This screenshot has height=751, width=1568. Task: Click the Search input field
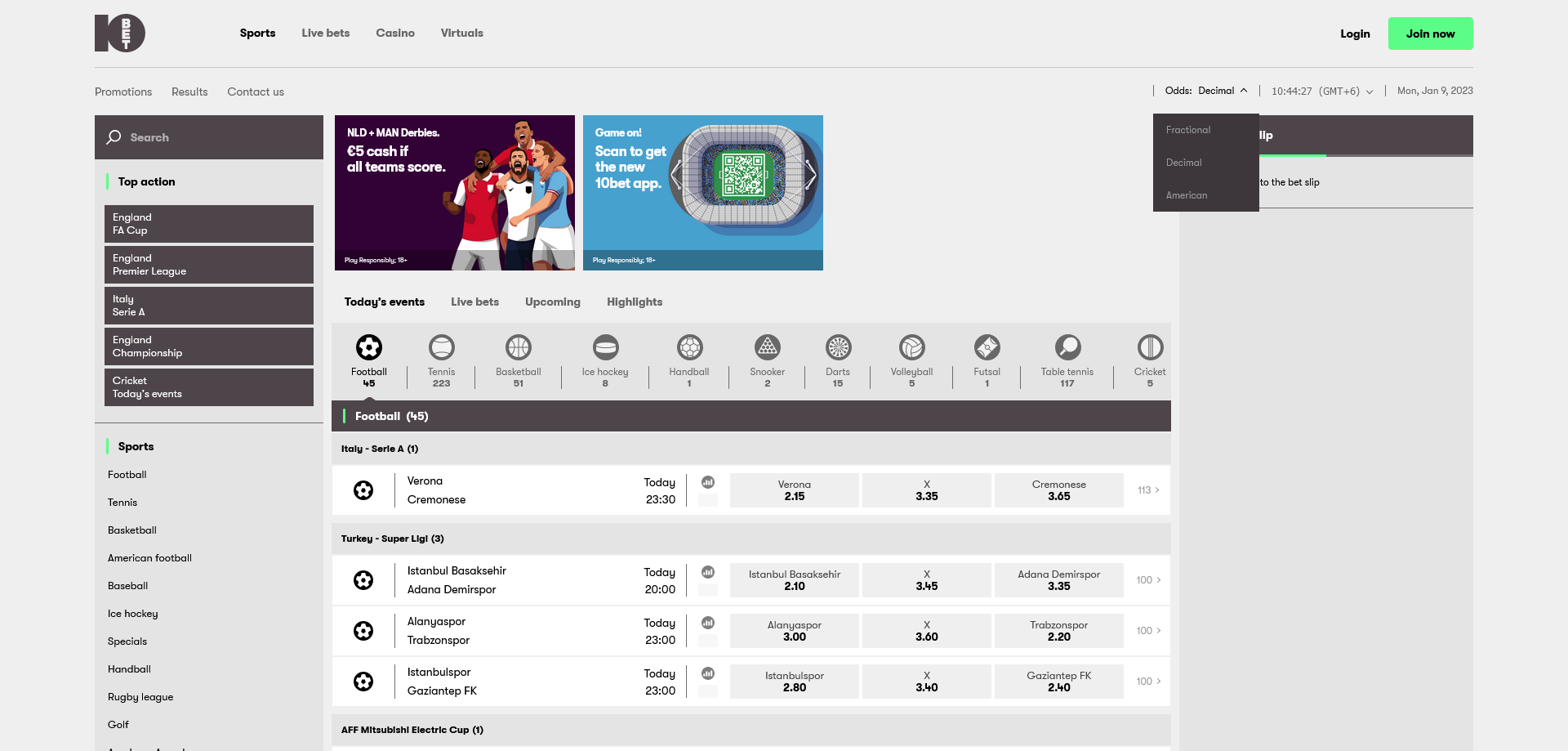[x=209, y=137]
